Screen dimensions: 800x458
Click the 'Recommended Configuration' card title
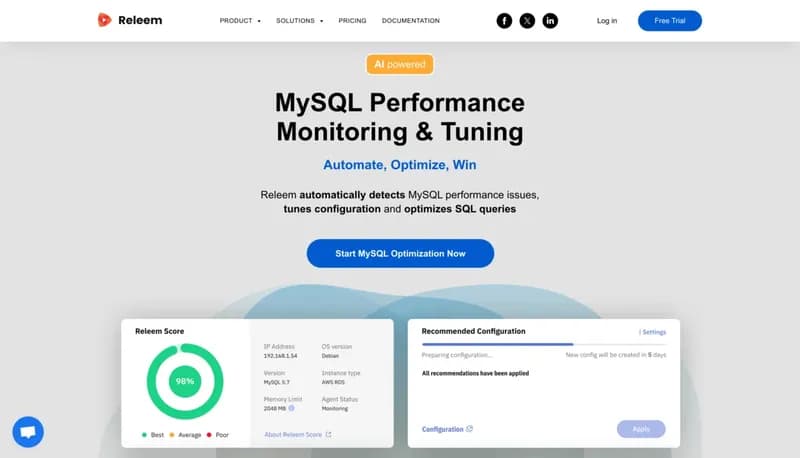(473, 331)
